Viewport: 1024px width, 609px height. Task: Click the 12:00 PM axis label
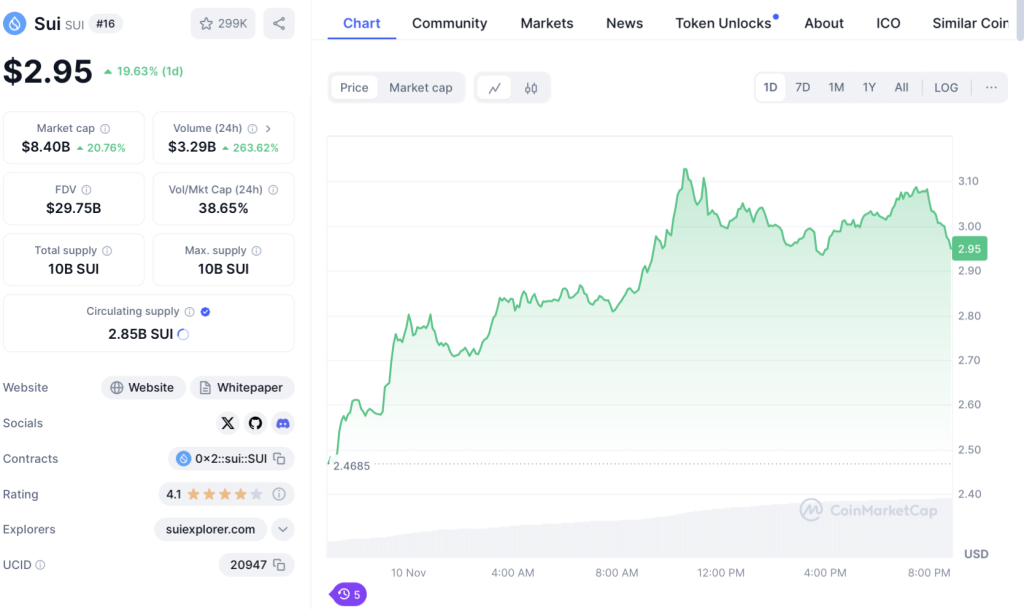click(720, 573)
